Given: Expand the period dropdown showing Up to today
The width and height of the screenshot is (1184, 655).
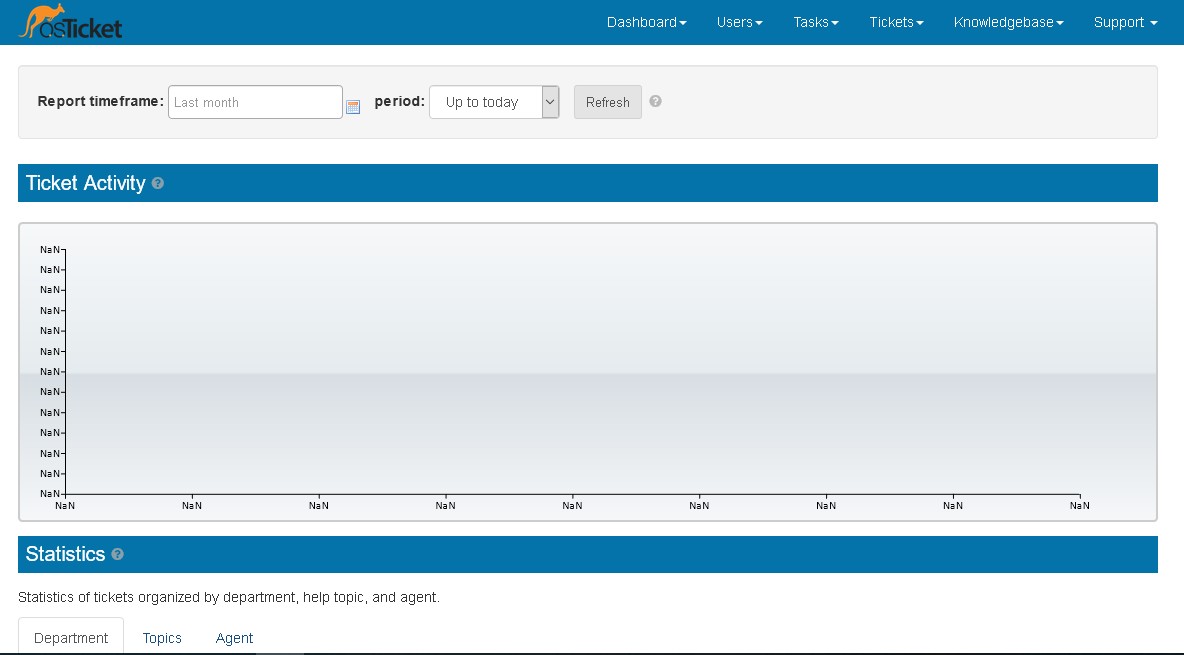Looking at the screenshot, I should [x=494, y=102].
